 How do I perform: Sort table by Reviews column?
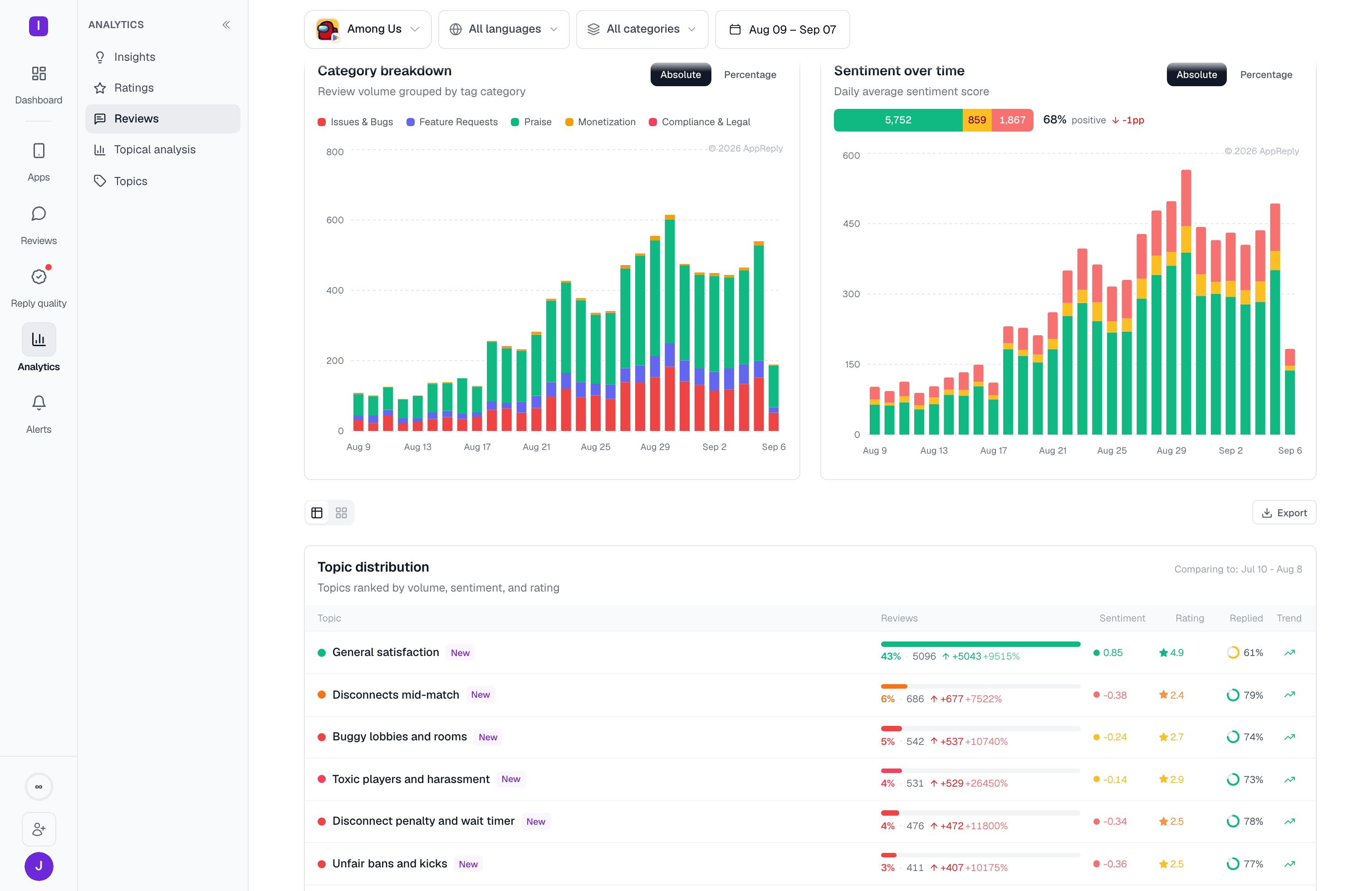[x=899, y=618]
